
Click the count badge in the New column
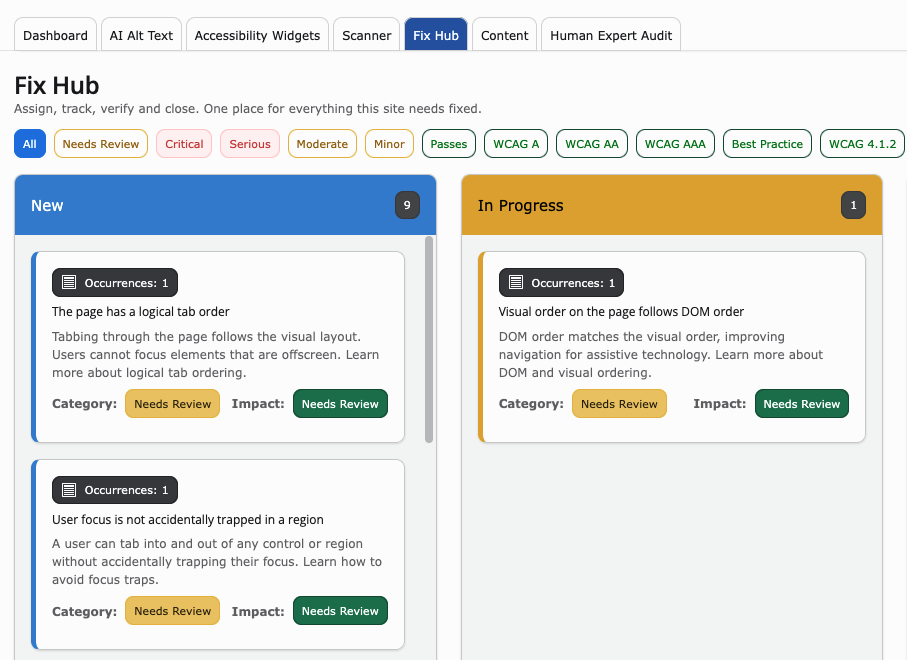(407, 205)
